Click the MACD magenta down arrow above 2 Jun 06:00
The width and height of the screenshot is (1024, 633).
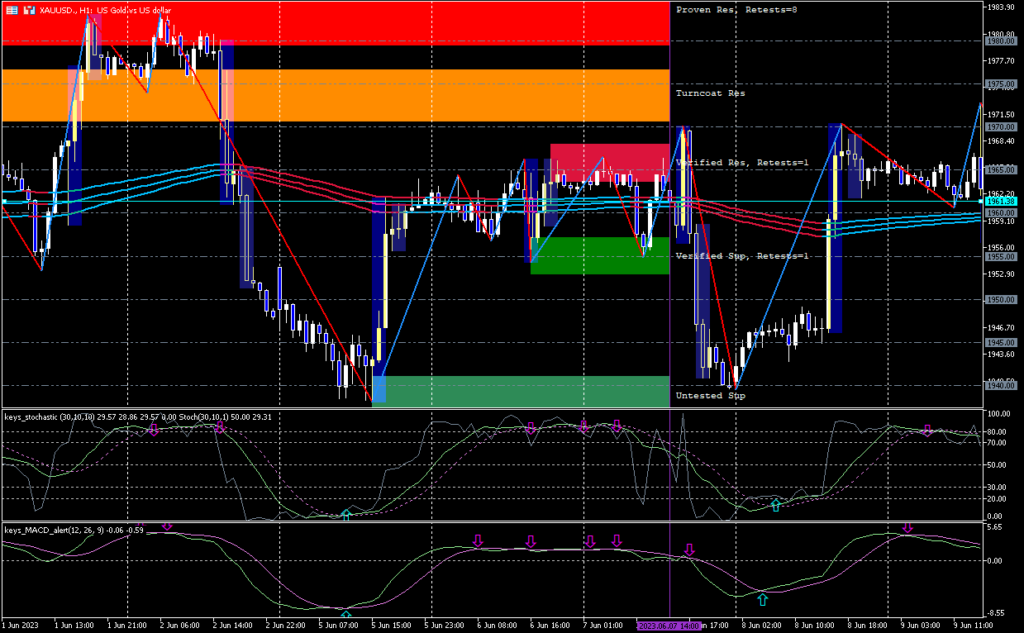[x=167, y=526]
